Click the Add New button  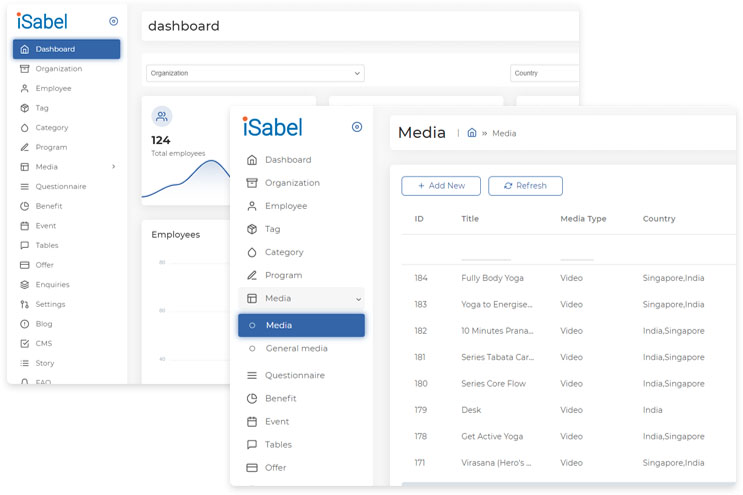pyautogui.click(x=440, y=186)
